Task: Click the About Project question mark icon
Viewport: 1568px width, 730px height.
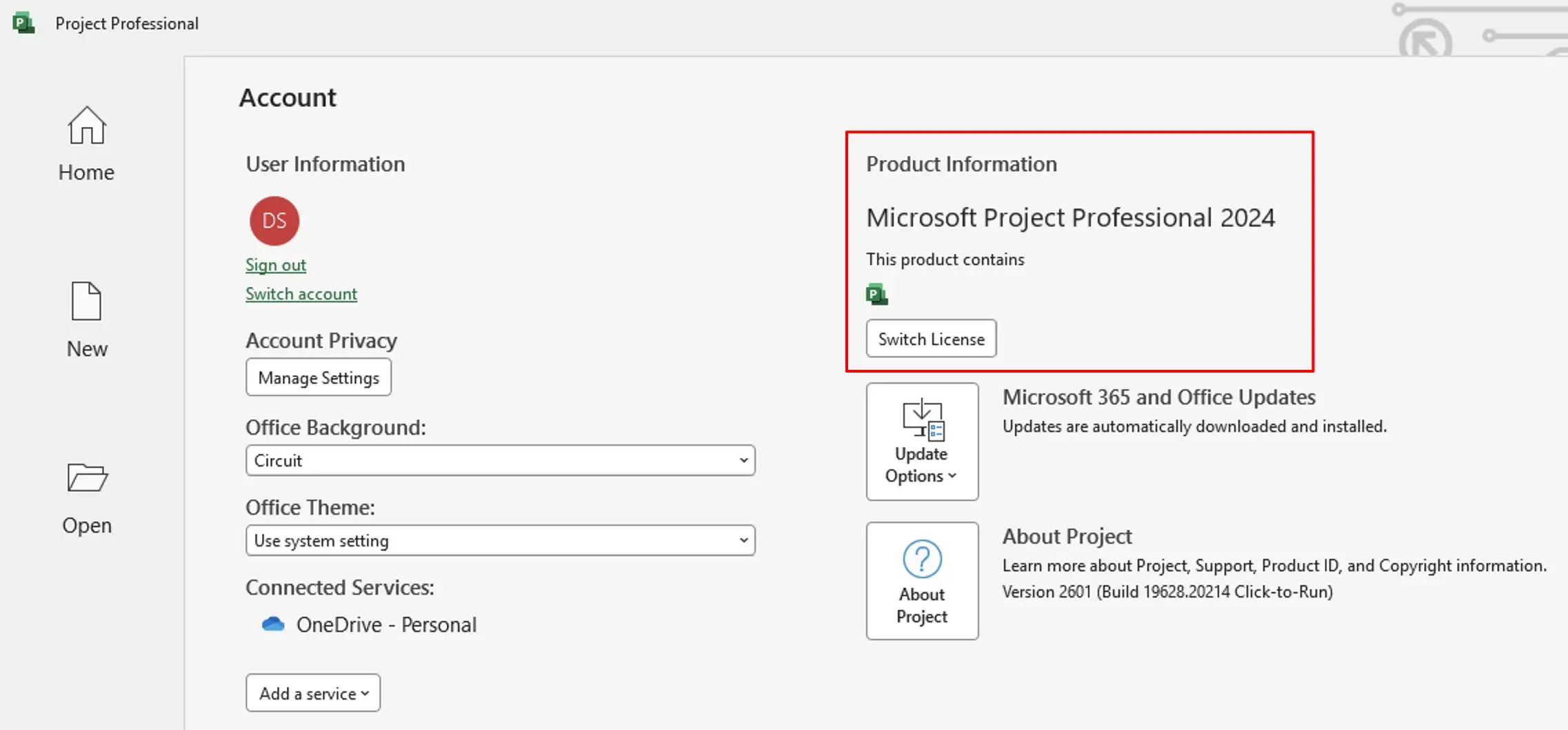Action: pyautogui.click(x=922, y=559)
